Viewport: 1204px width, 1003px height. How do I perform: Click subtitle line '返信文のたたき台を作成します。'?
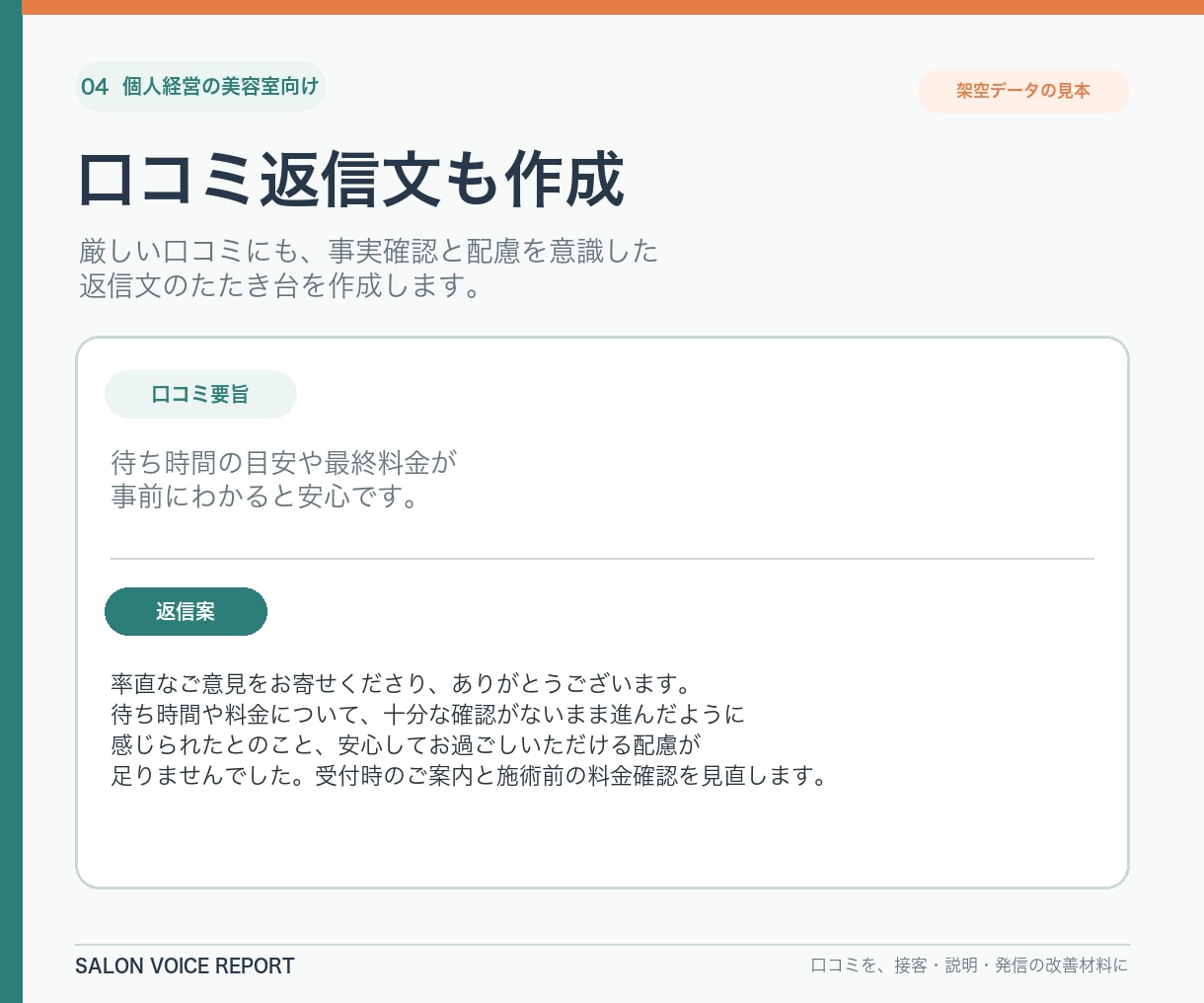pyautogui.click(x=280, y=286)
